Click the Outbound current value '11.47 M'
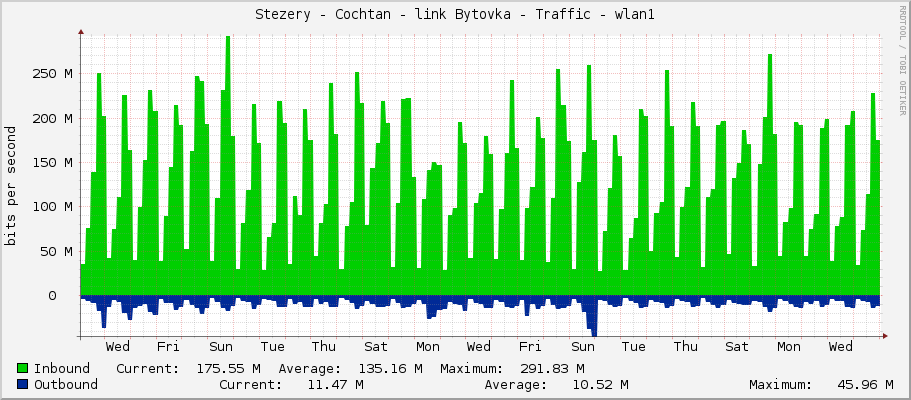Image resolution: width=911 pixels, height=400 pixels. (x=336, y=384)
